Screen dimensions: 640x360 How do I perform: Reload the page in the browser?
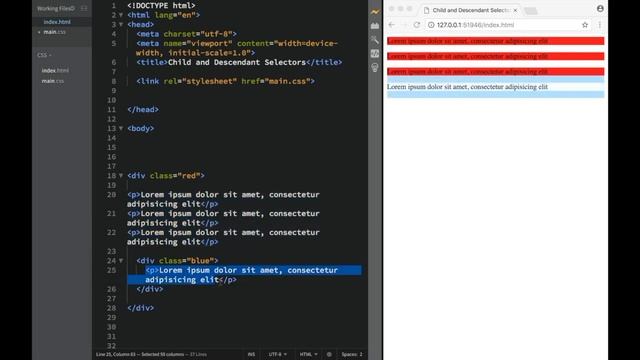417,25
